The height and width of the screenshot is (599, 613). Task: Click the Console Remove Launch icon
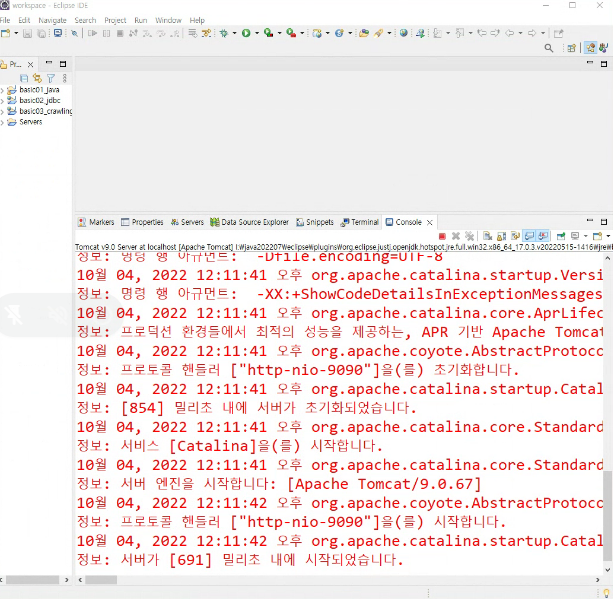pyautogui.click(x=456, y=236)
